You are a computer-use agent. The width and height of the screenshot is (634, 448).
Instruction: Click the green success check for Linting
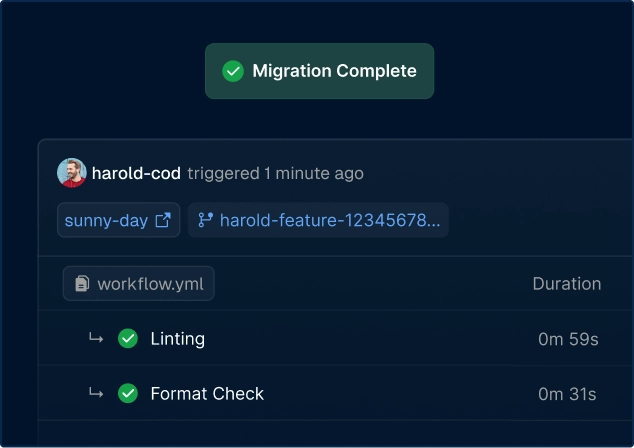[128, 339]
